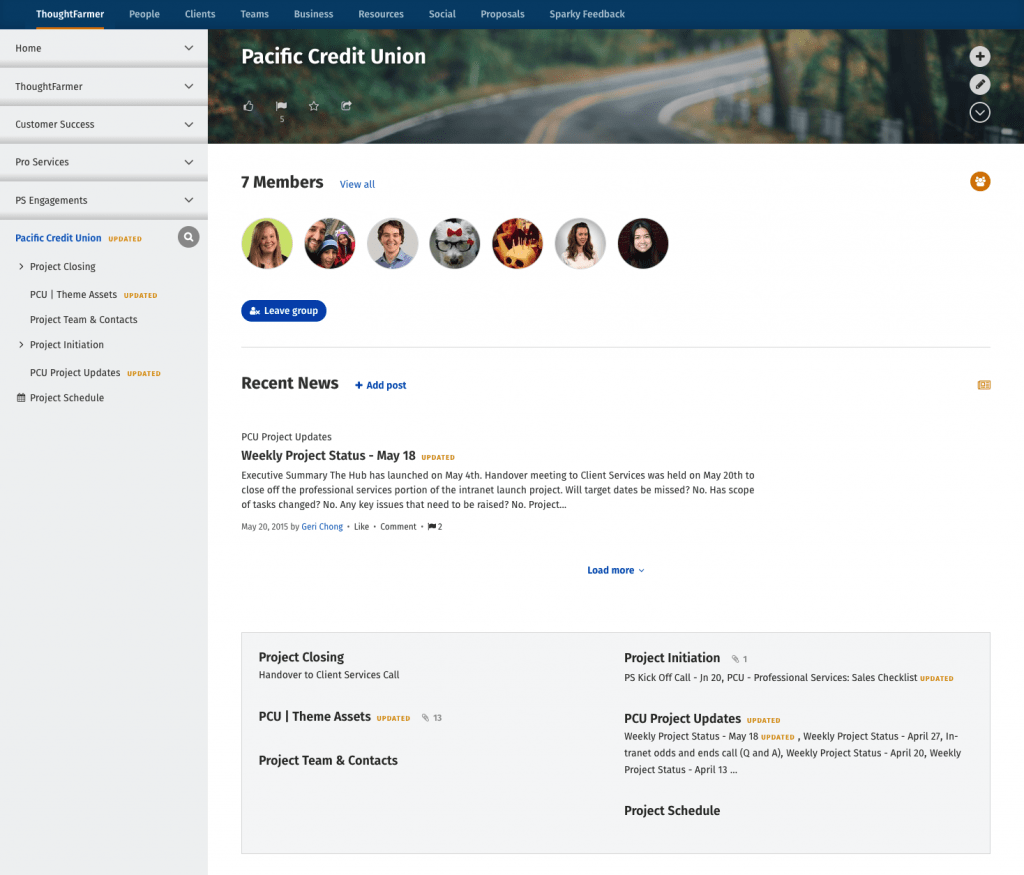Screen dimensions: 1024x875
Task: Select the edit pencil icon on the banner
Action: tap(979, 84)
